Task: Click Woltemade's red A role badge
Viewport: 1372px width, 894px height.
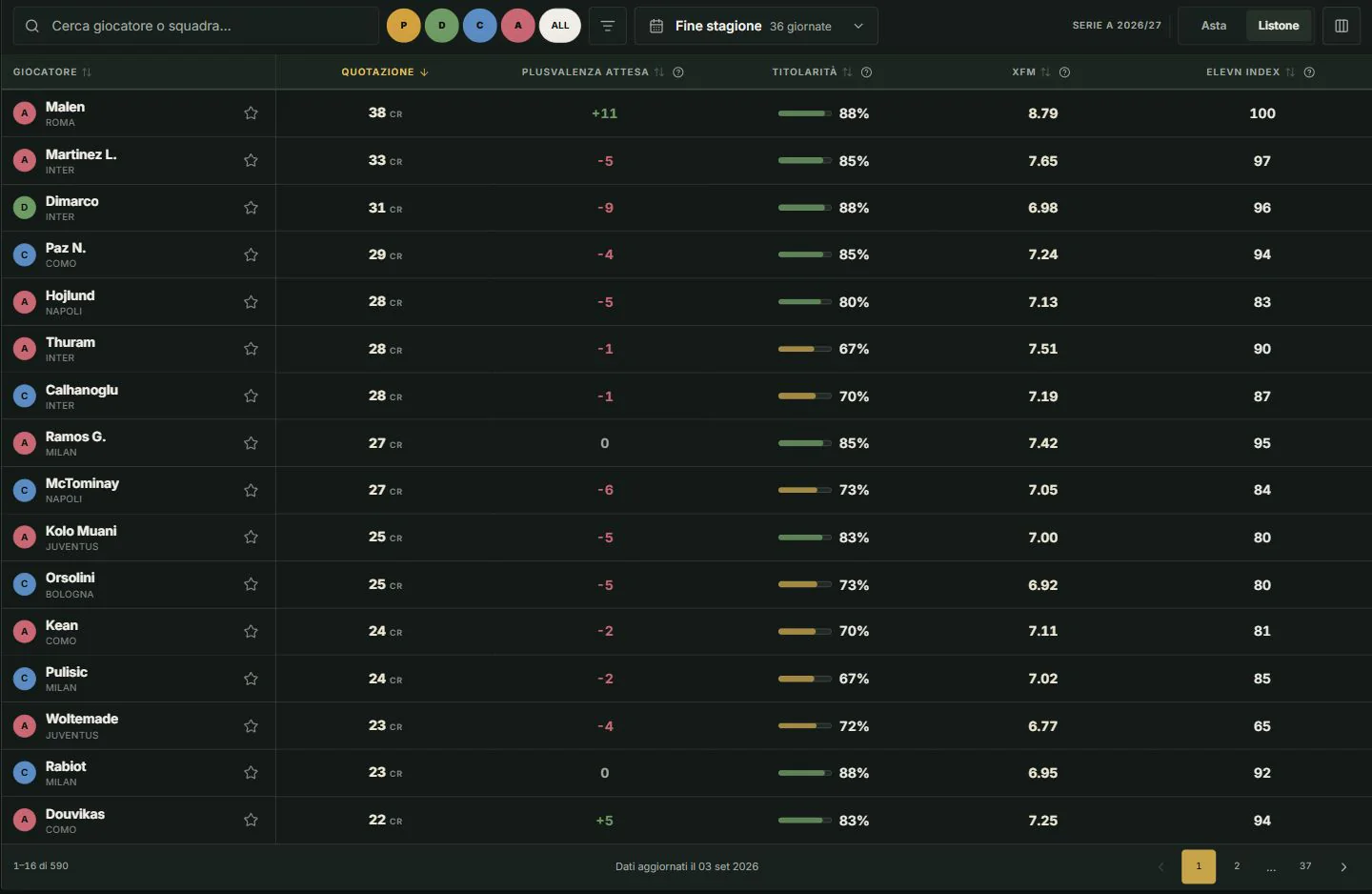Action: [25, 726]
